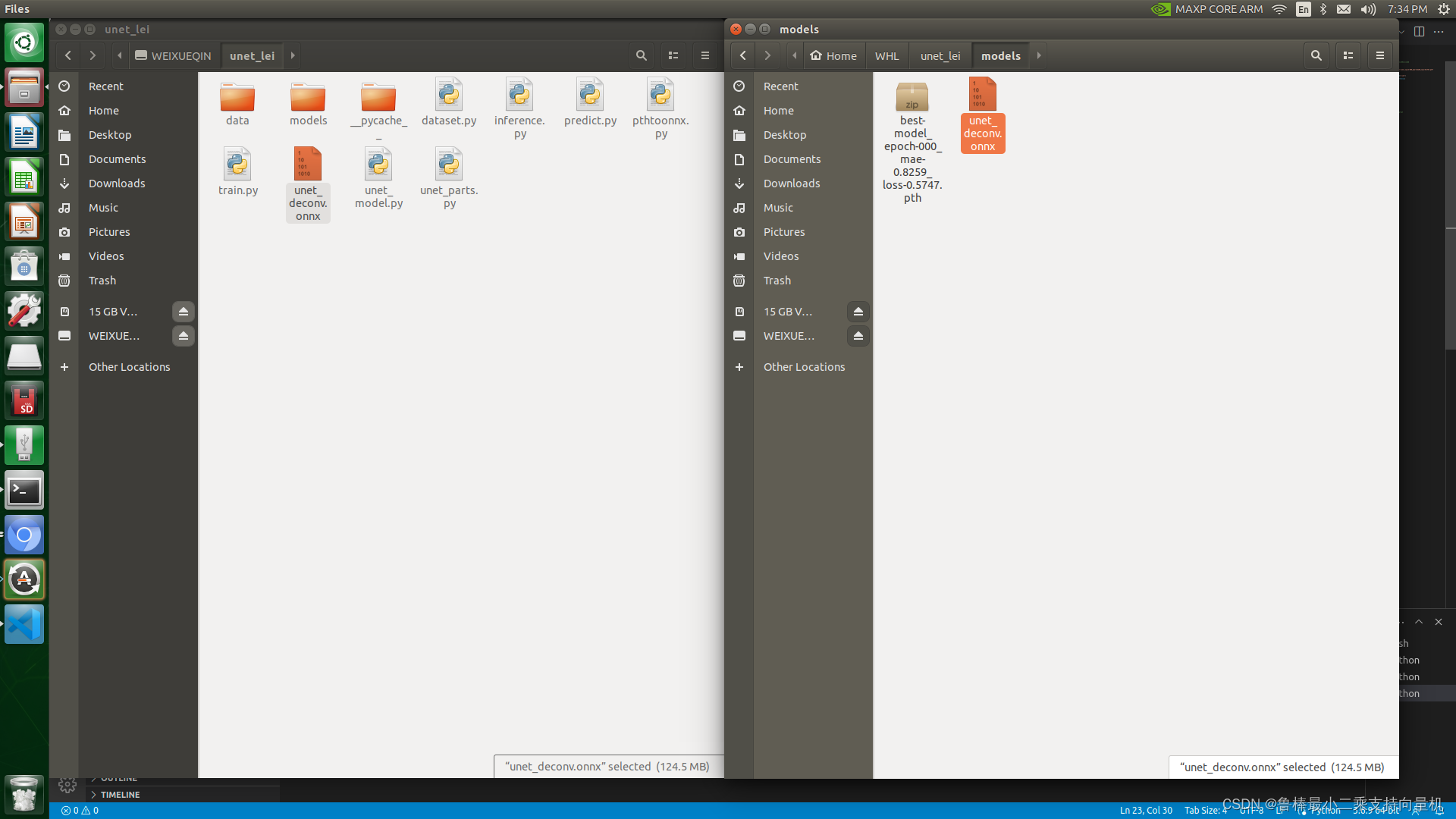Eject the 15 GB volume in left sidebar

pyautogui.click(x=183, y=312)
